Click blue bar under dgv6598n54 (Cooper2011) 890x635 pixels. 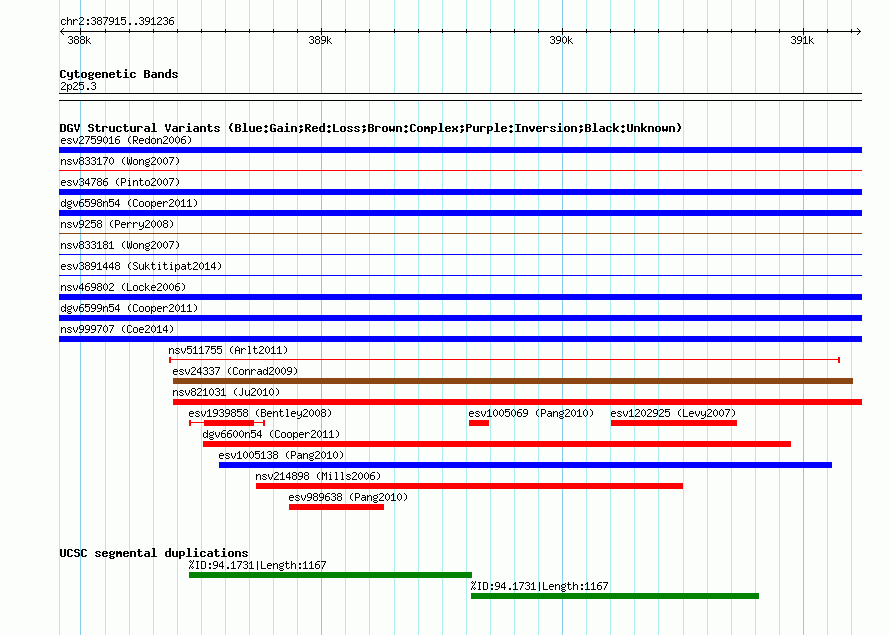460,213
